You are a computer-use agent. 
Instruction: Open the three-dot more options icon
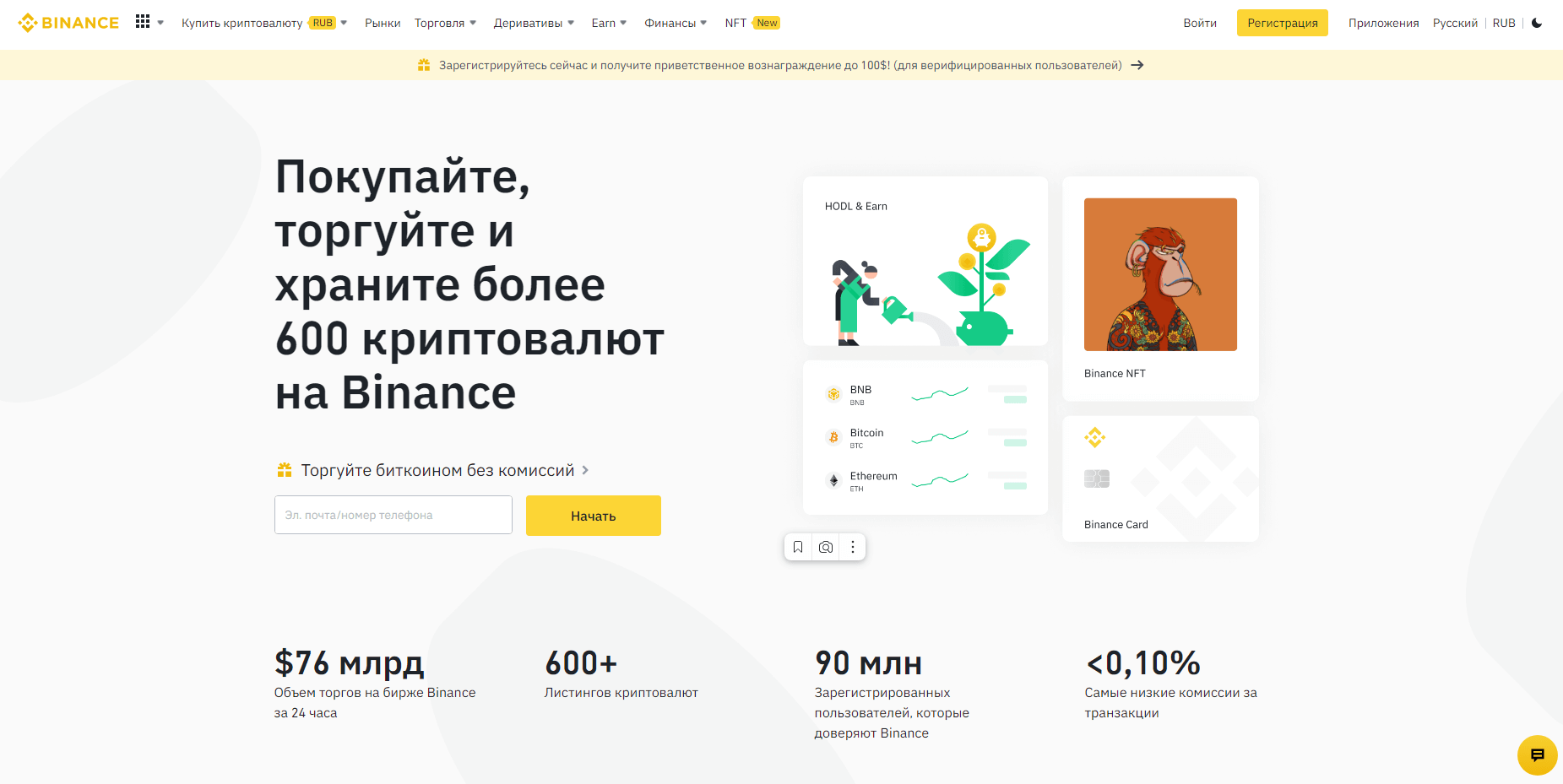pos(853,547)
